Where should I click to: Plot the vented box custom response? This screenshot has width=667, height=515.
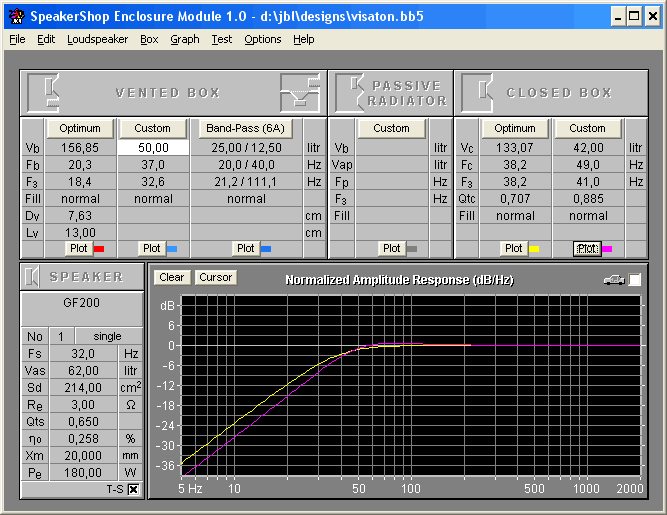point(152,248)
